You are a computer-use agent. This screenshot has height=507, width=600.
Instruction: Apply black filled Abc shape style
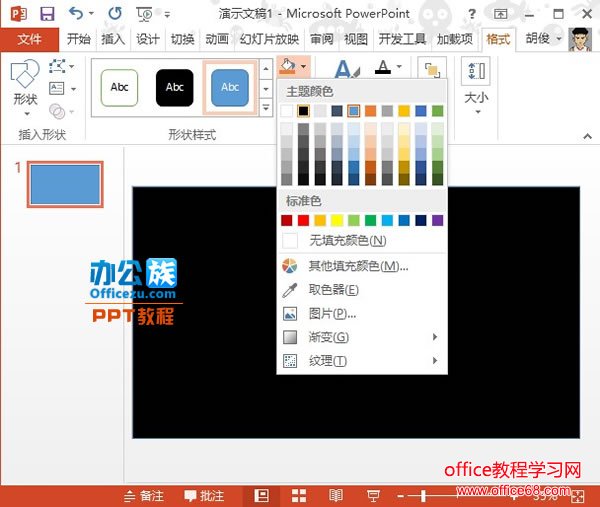pos(174,88)
